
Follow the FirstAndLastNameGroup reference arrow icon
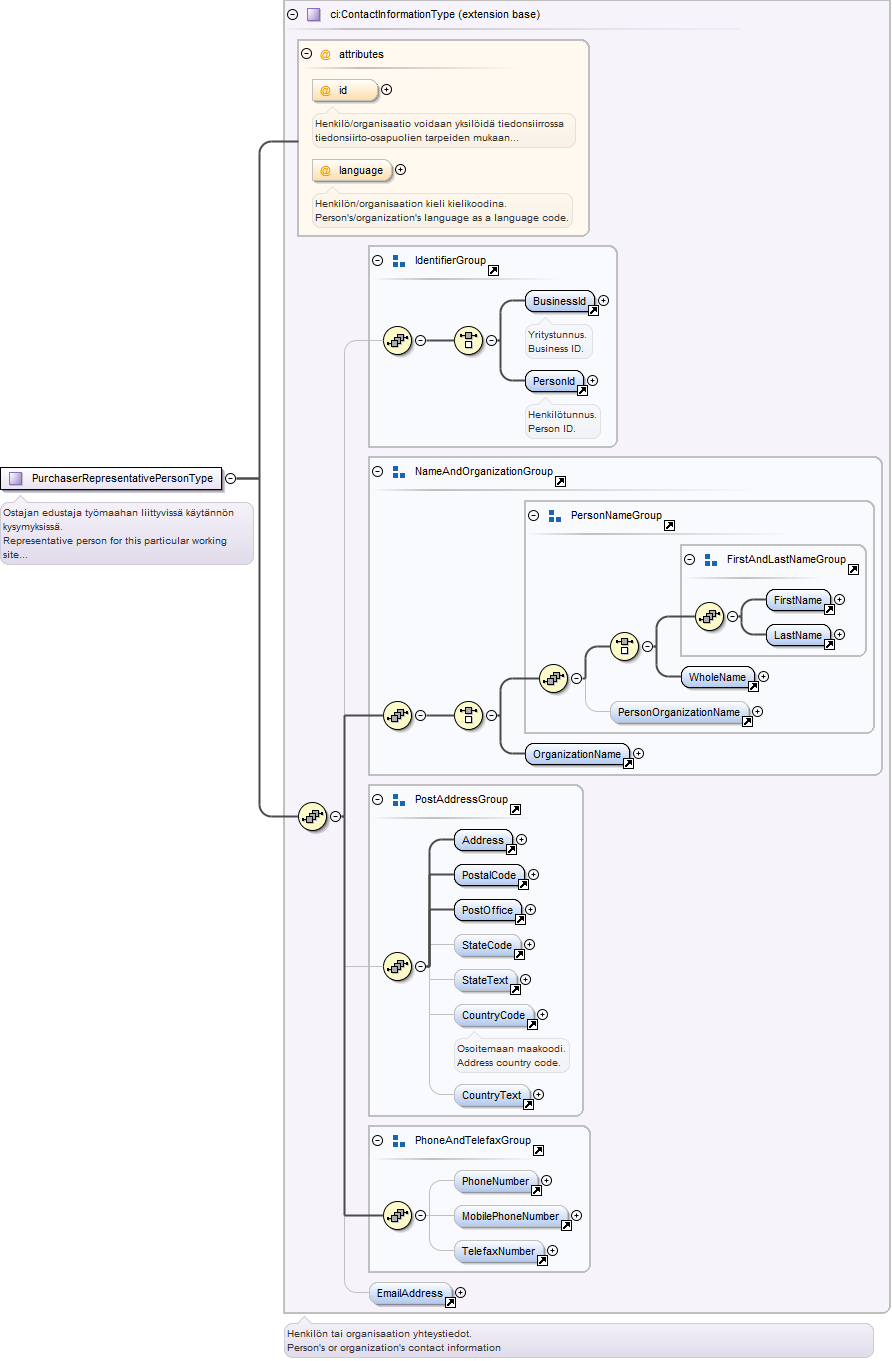point(853,570)
